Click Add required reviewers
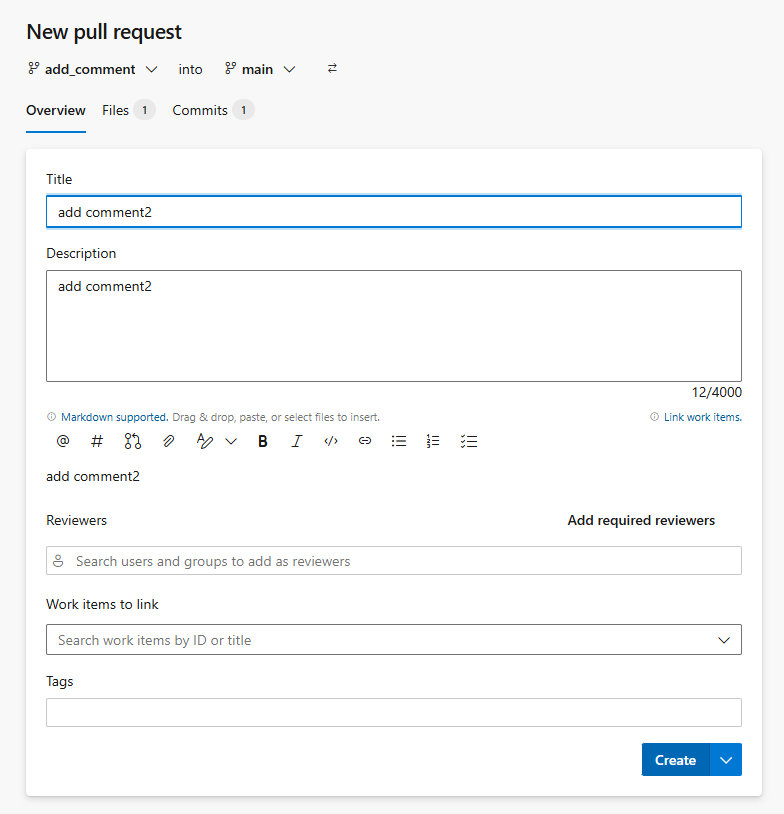The width and height of the screenshot is (784, 814). coord(641,520)
